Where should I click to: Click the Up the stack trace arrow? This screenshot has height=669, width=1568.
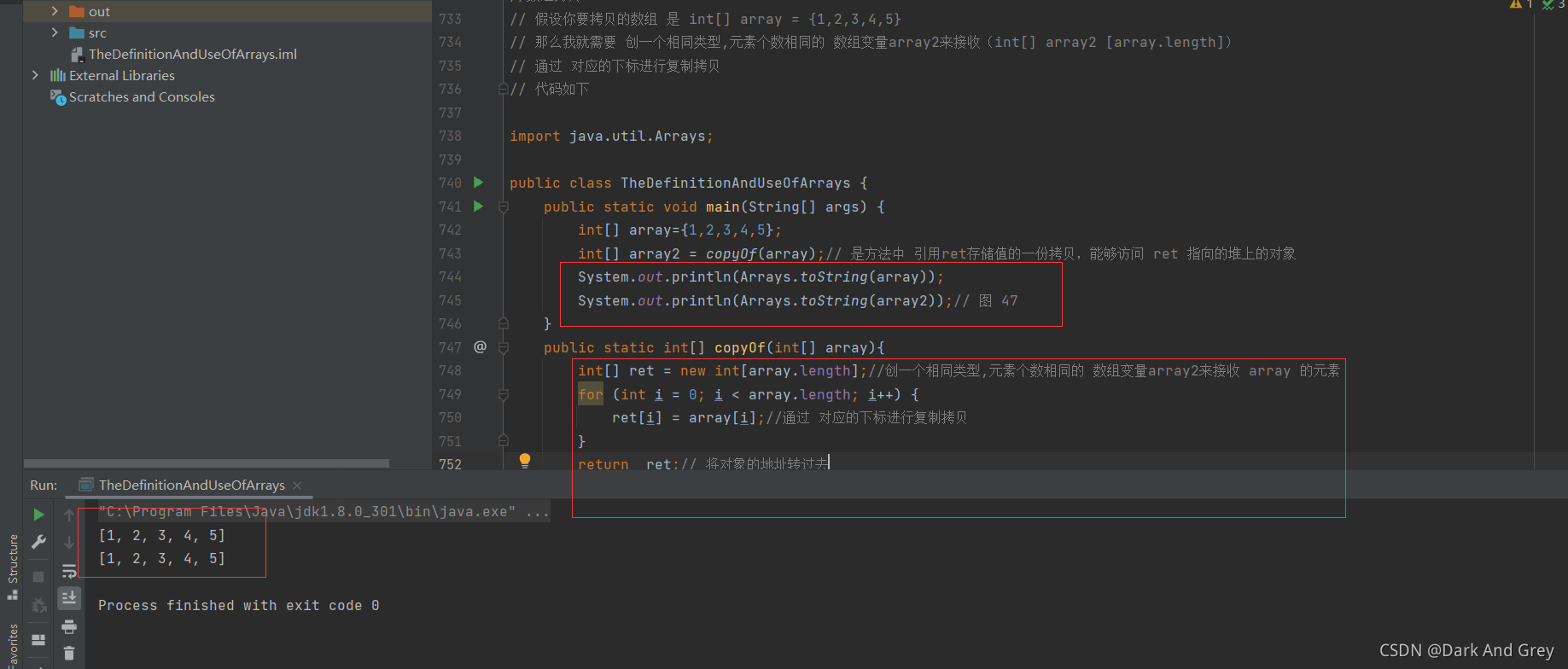pyautogui.click(x=69, y=515)
